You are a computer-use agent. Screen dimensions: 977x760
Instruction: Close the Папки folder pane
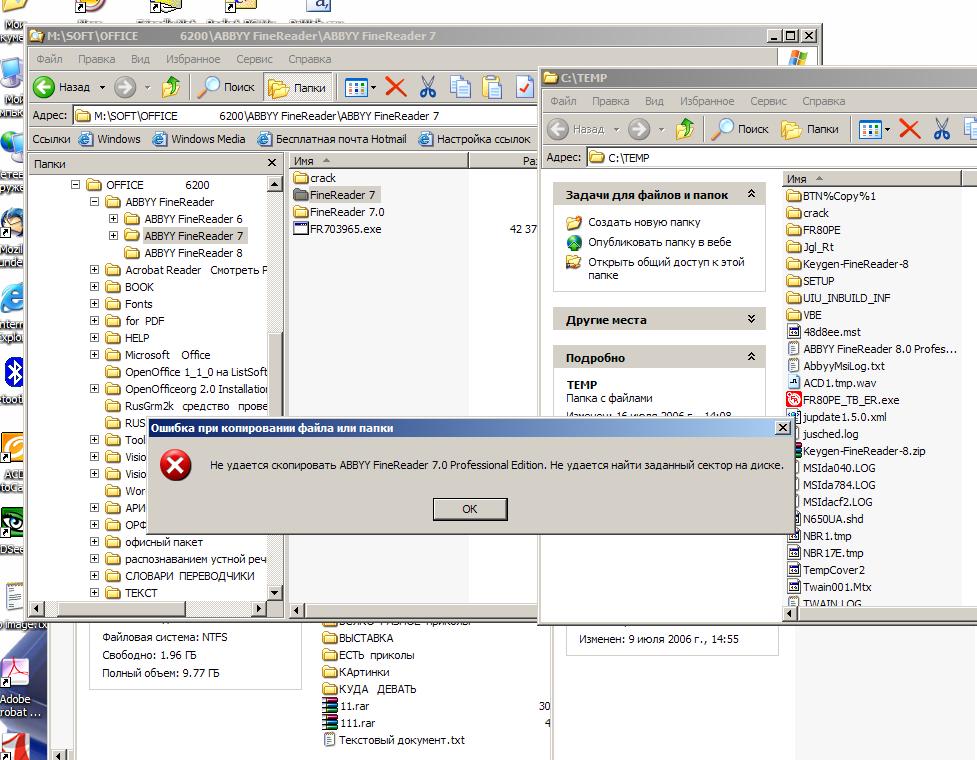click(x=272, y=163)
